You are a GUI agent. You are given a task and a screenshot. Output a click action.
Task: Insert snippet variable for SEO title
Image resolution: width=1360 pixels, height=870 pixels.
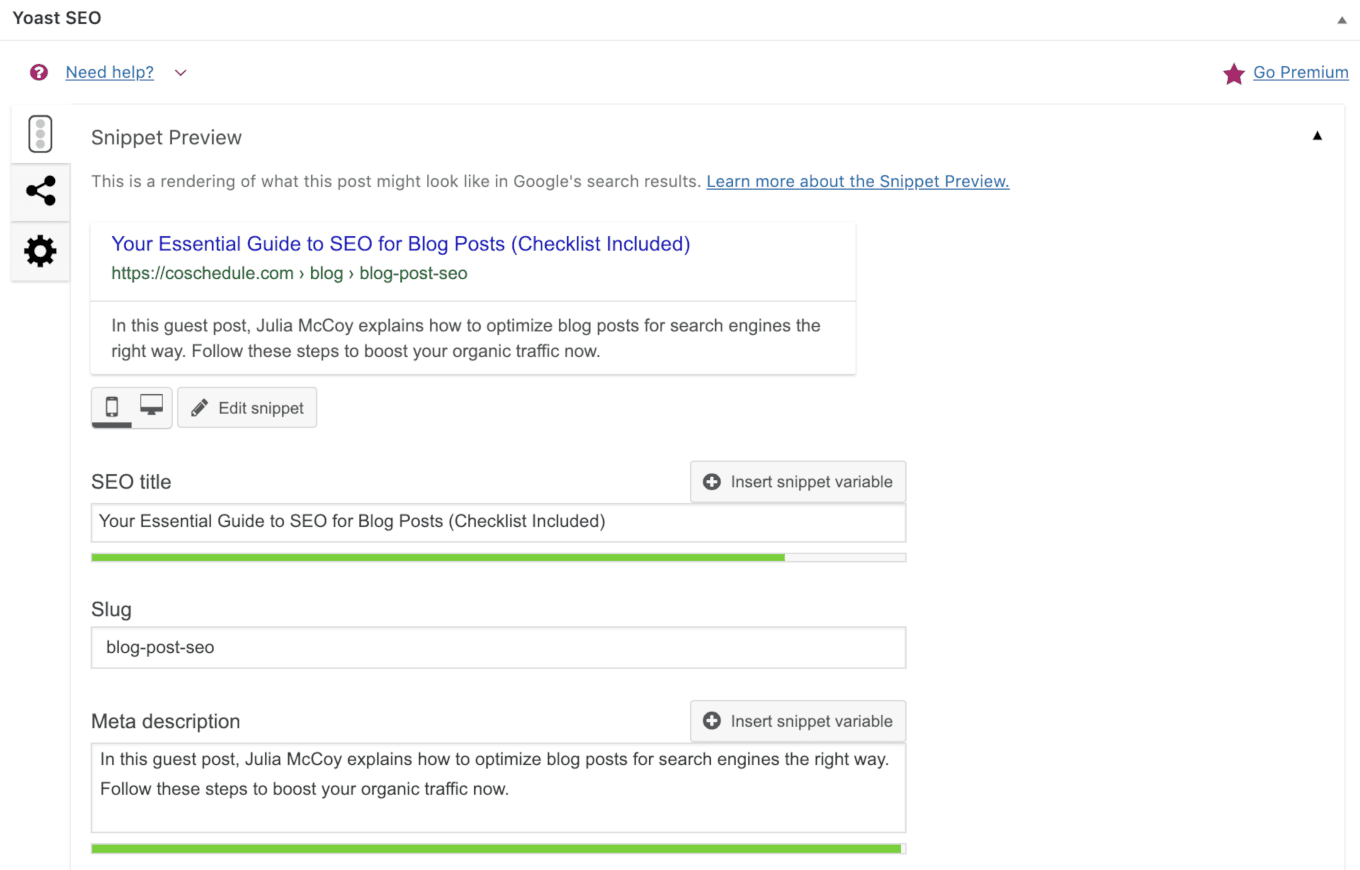(x=798, y=482)
